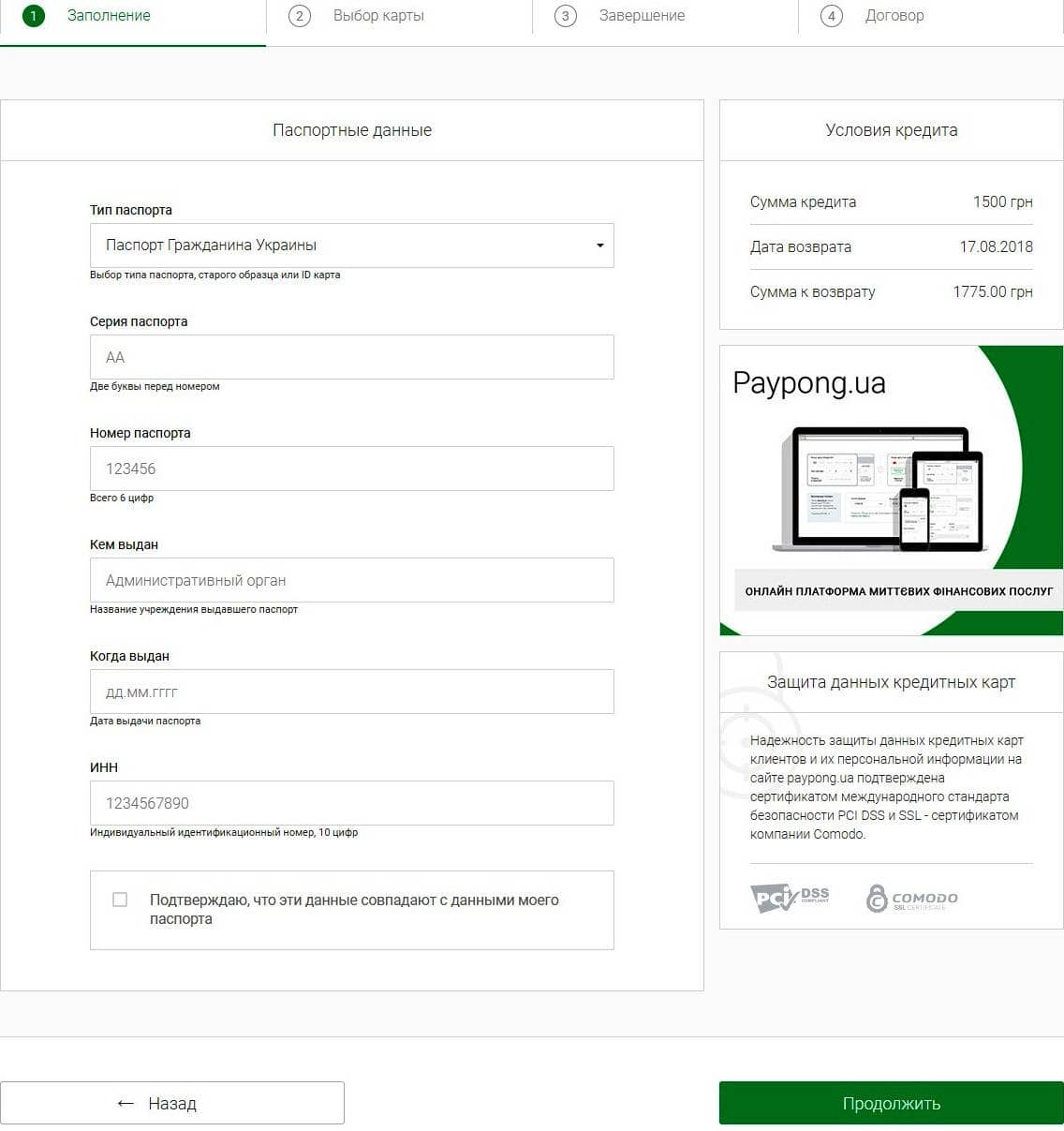The width and height of the screenshot is (1064, 1131).
Task: Click the Продолжить button
Action: pos(890,1103)
